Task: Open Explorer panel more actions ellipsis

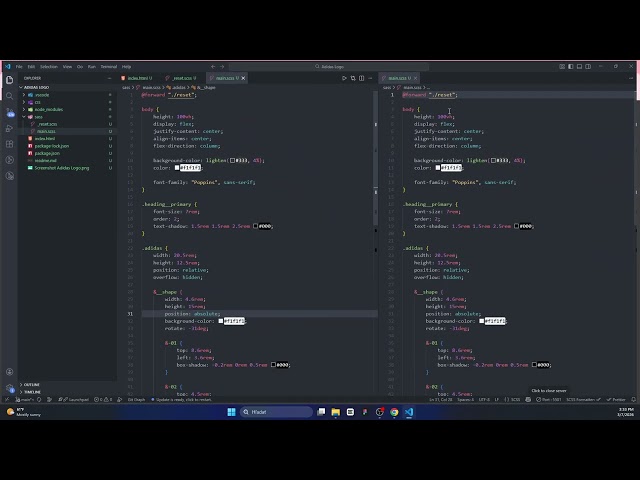Action: 109,78
